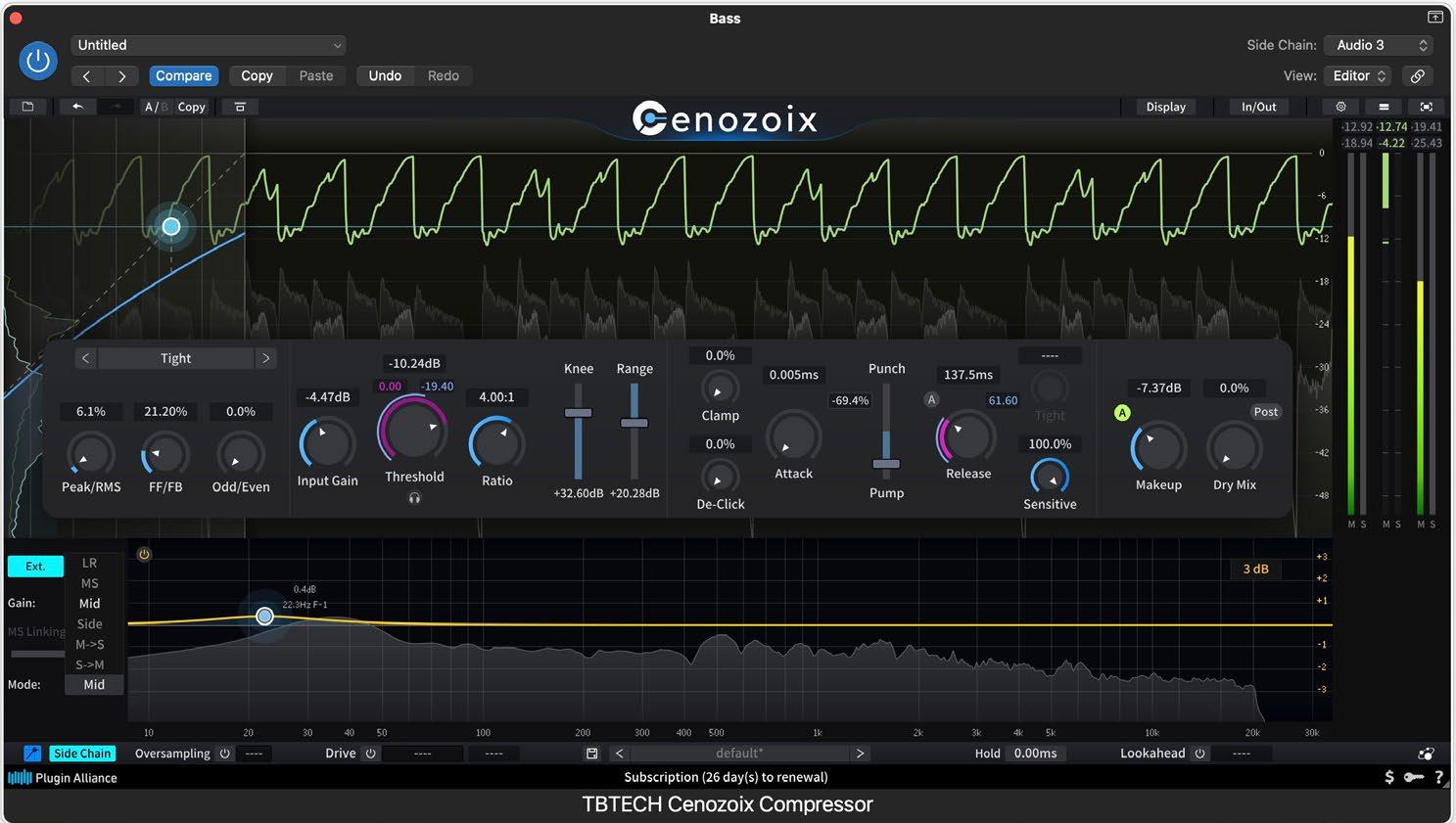Click the orbit icon at the bottom right
The width and height of the screenshot is (1456, 823).
(x=1426, y=754)
